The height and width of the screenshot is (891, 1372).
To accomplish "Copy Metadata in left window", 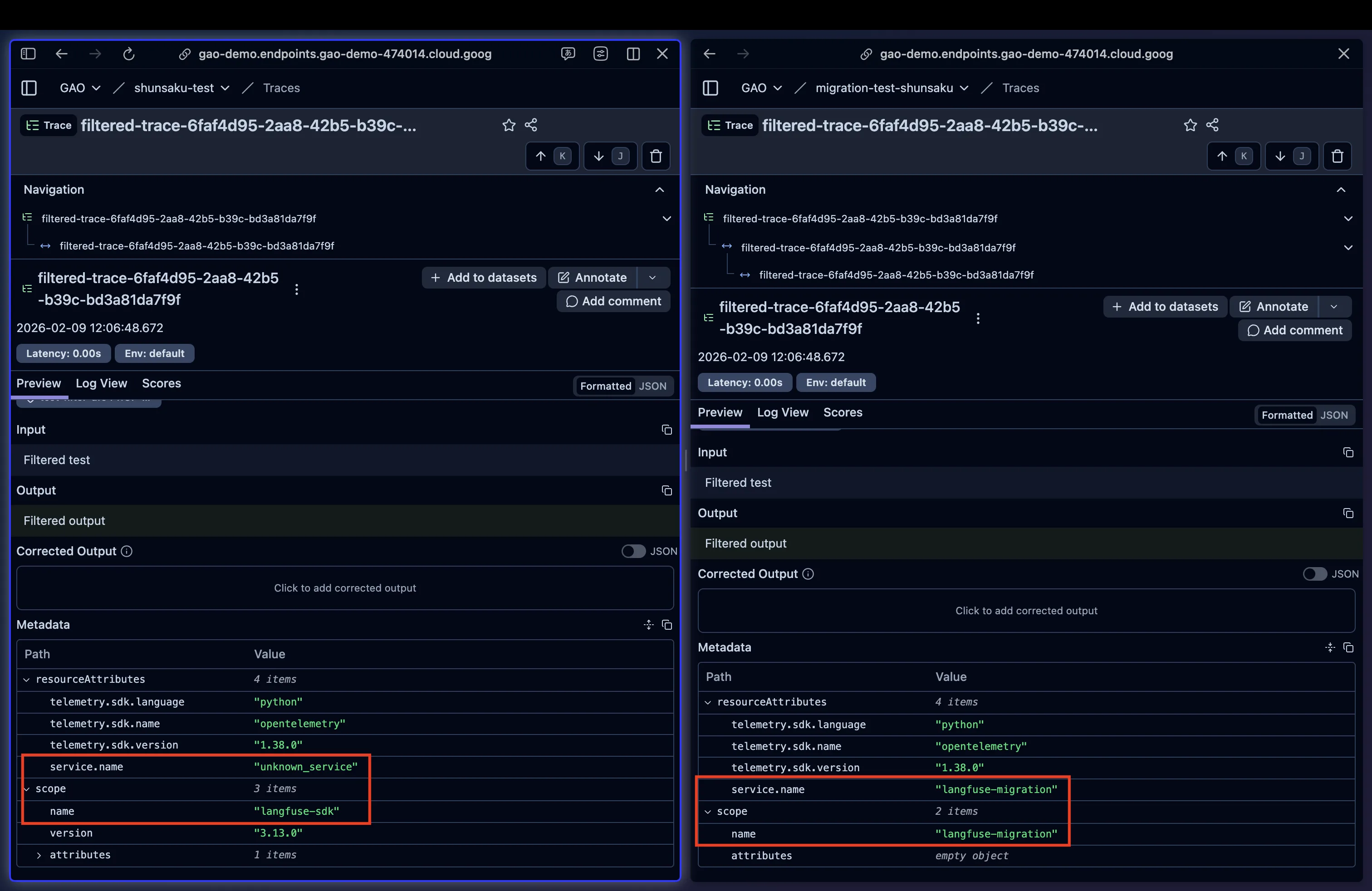I will tap(667, 625).
